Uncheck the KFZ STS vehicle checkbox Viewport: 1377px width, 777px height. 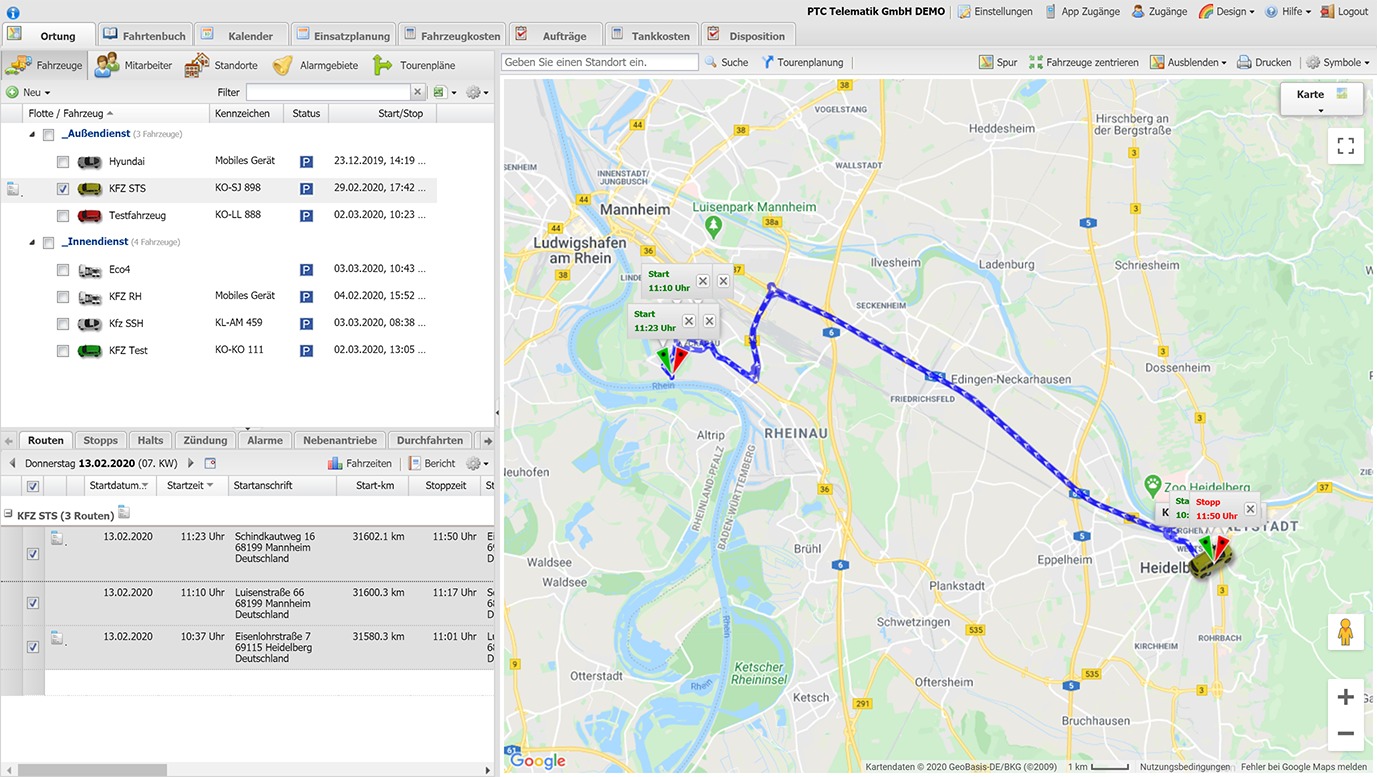click(63, 189)
